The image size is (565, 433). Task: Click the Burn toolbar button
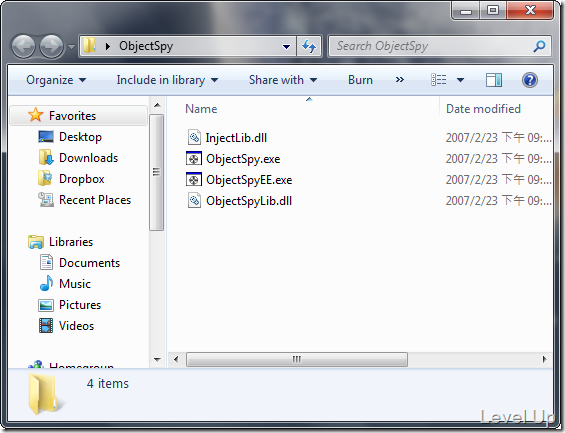(x=360, y=80)
